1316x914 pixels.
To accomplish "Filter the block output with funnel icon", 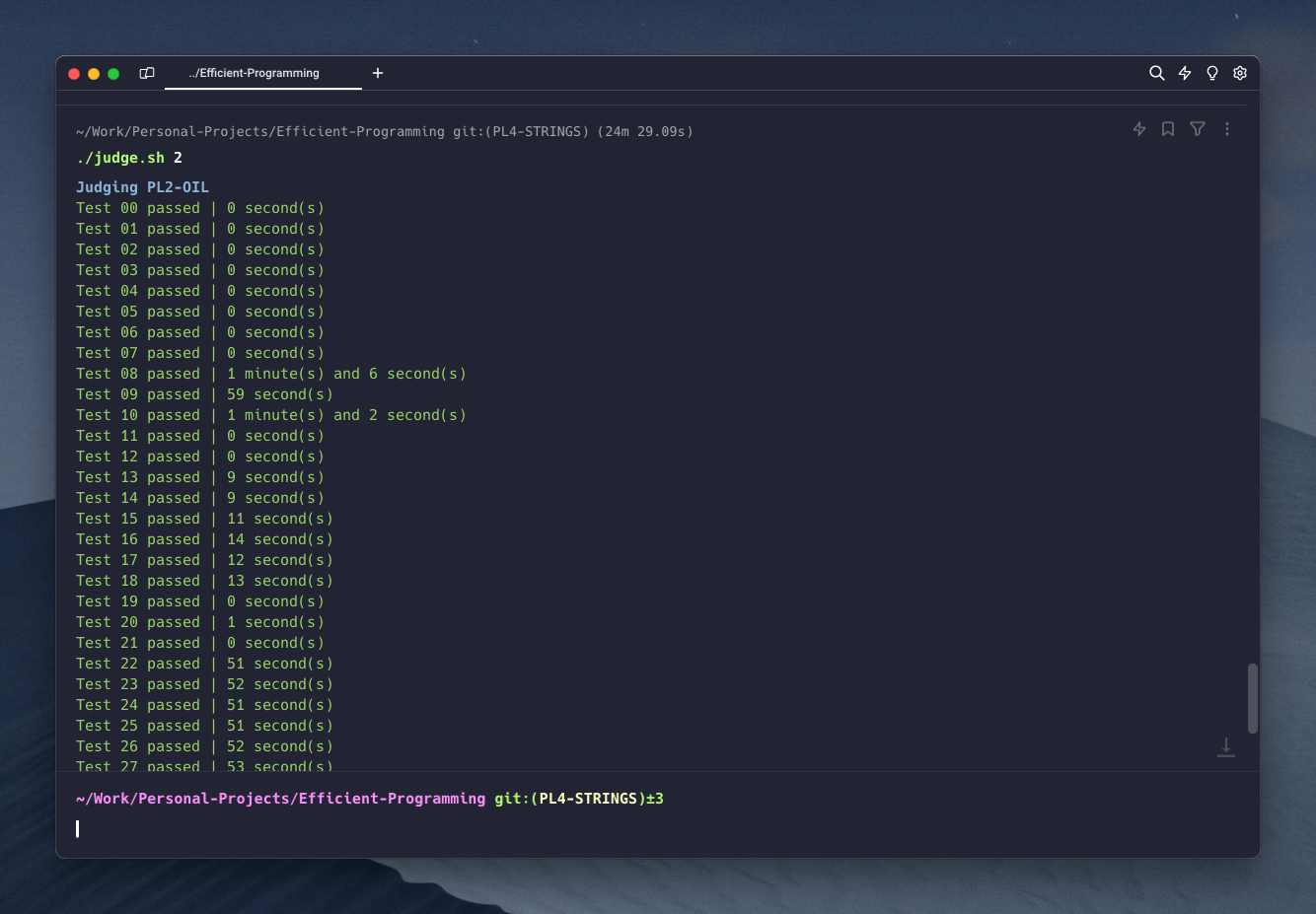I will [1198, 129].
